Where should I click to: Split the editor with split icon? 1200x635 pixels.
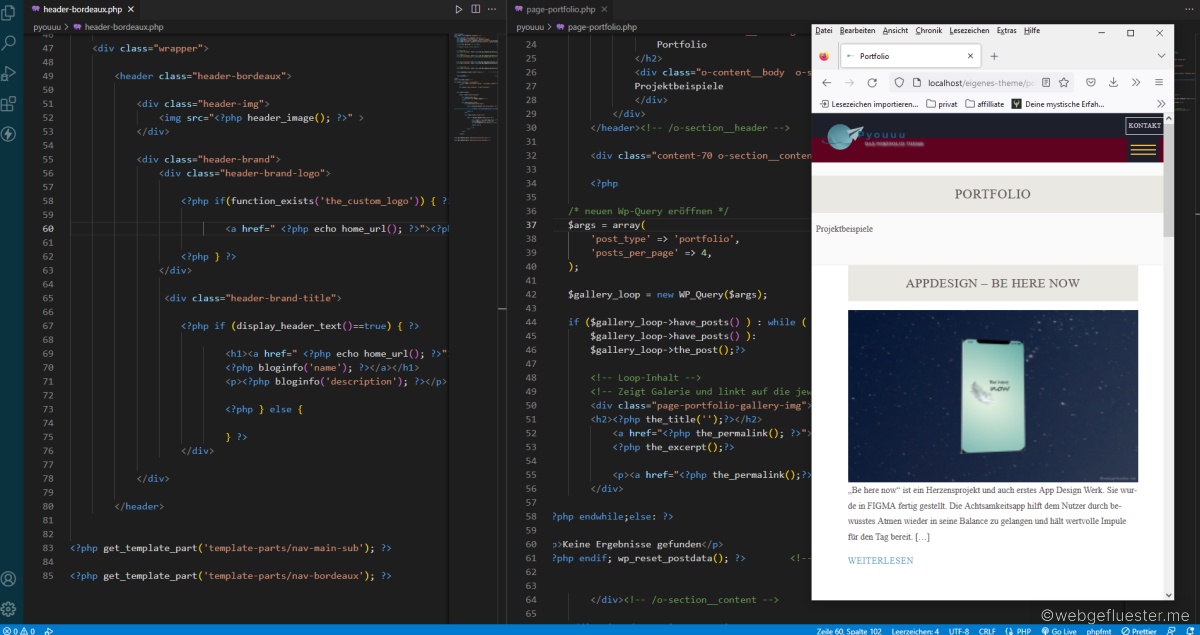click(475, 9)
